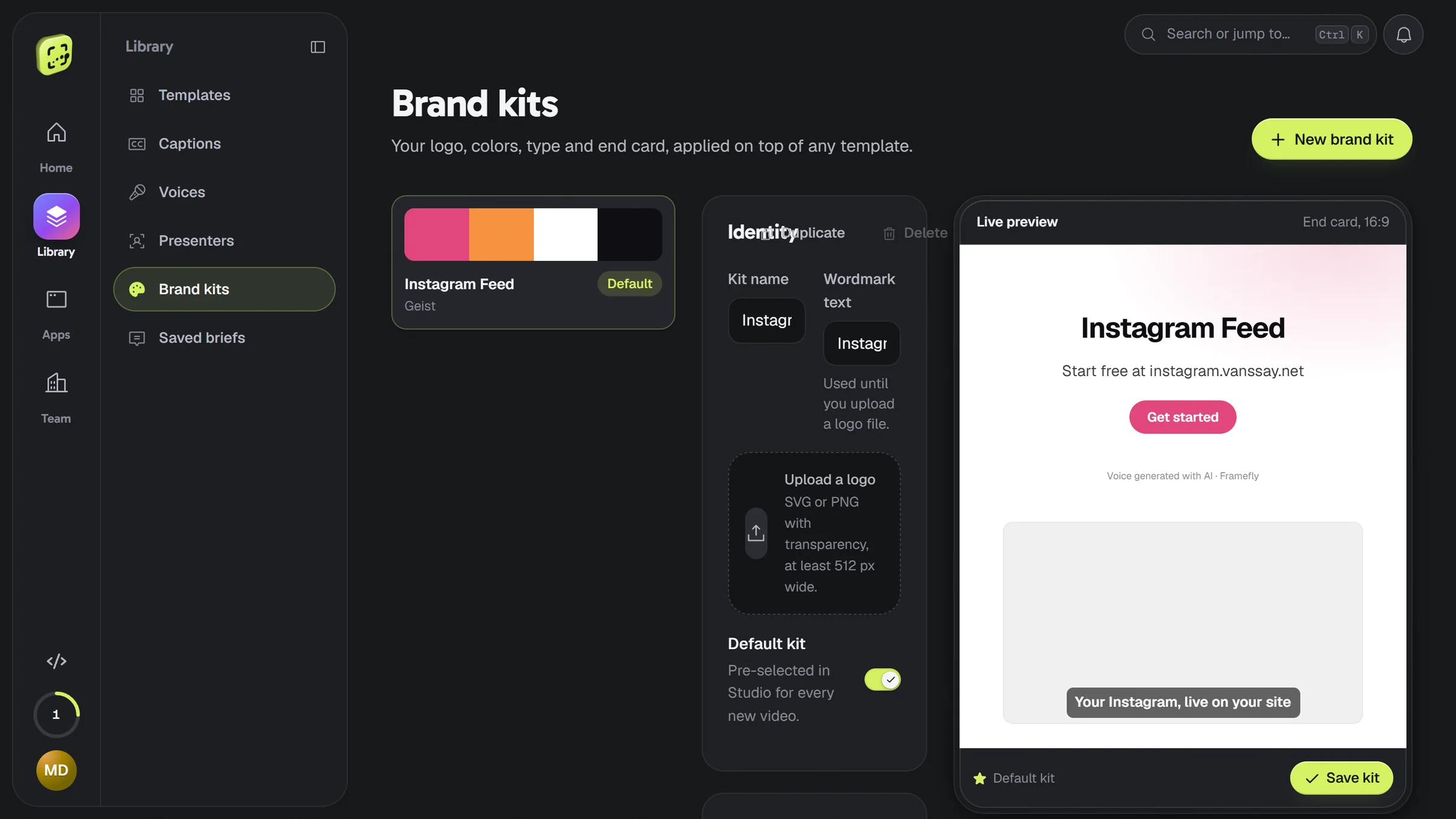Viewport: 1456px width, 819px height.
Task: Click Get started in the live preview
Action: point(1182,417)
